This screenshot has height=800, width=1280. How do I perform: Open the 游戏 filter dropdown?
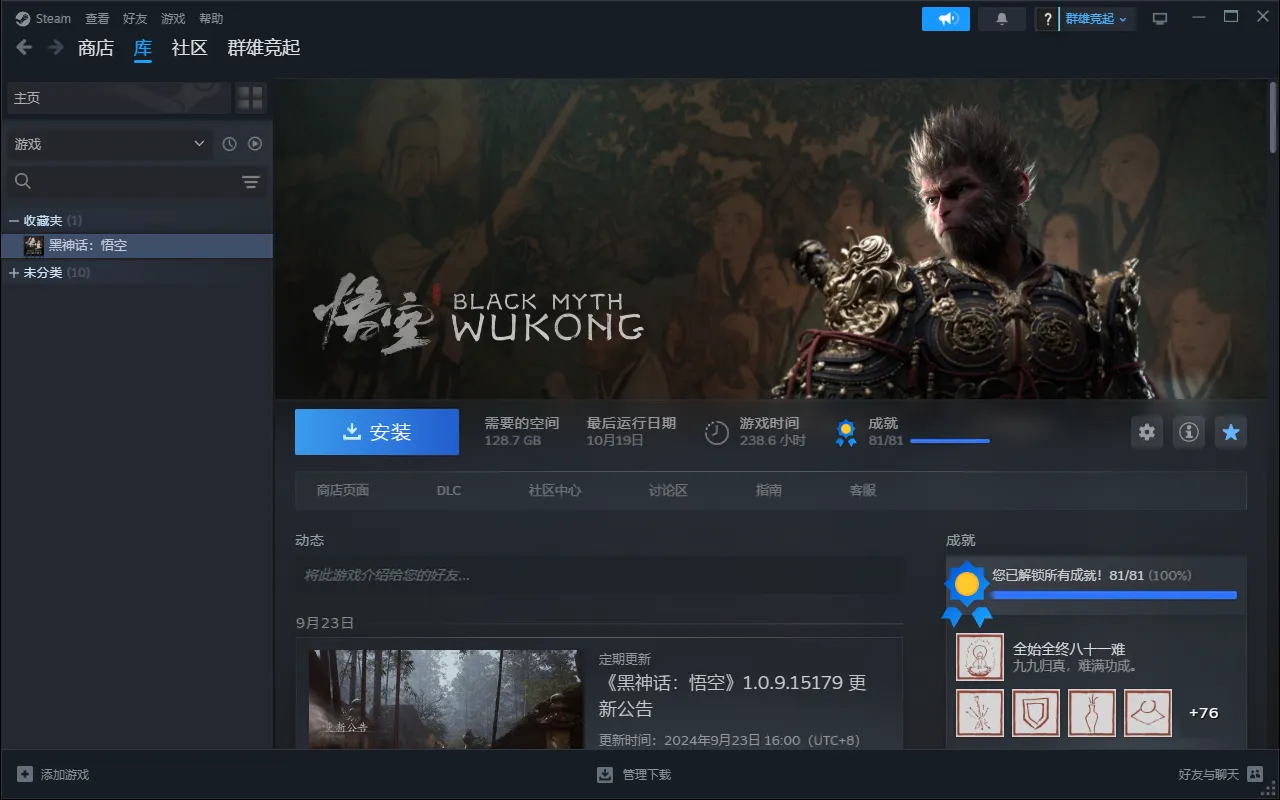(x=108, y=144)
